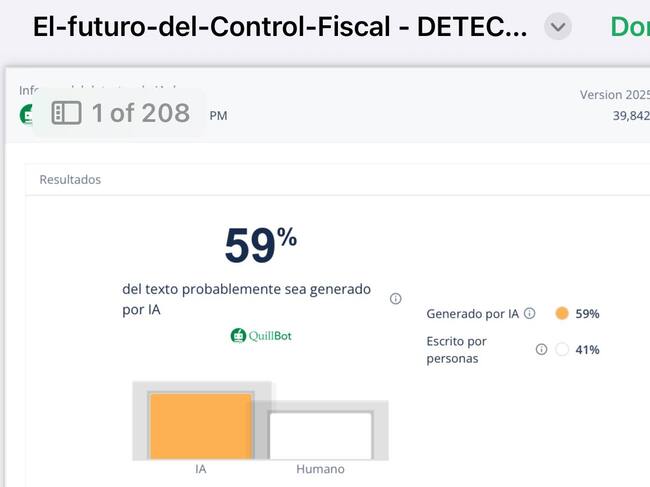The height and width of the screenshot is (487, 650).
Task: Click info icon next to 'Escrito por personas'
Action: [541, 349]
